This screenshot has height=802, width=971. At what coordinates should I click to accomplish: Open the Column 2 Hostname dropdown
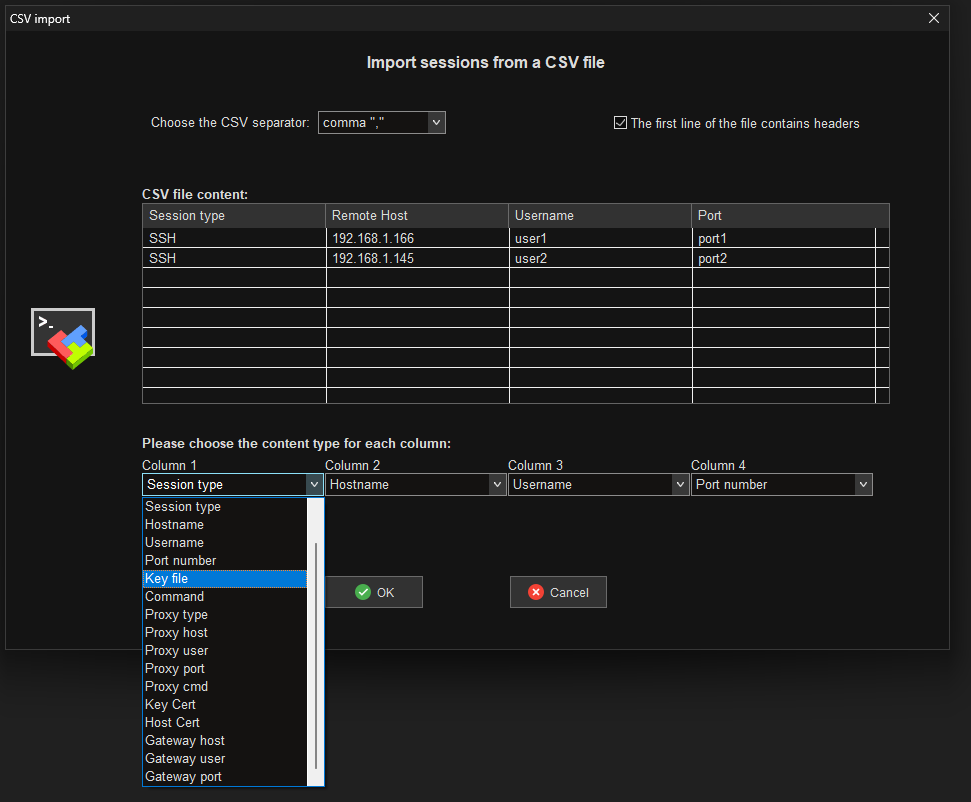pyautogui.click(x=498, y=484)
